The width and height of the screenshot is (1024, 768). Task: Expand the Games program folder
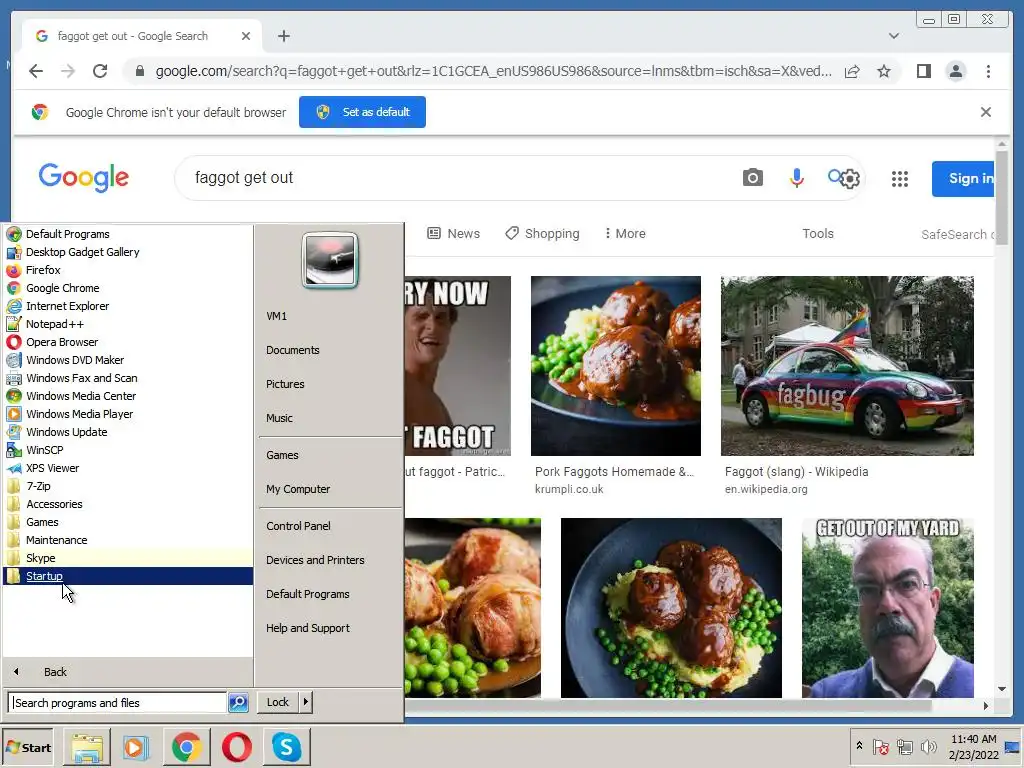click(129, 522)
